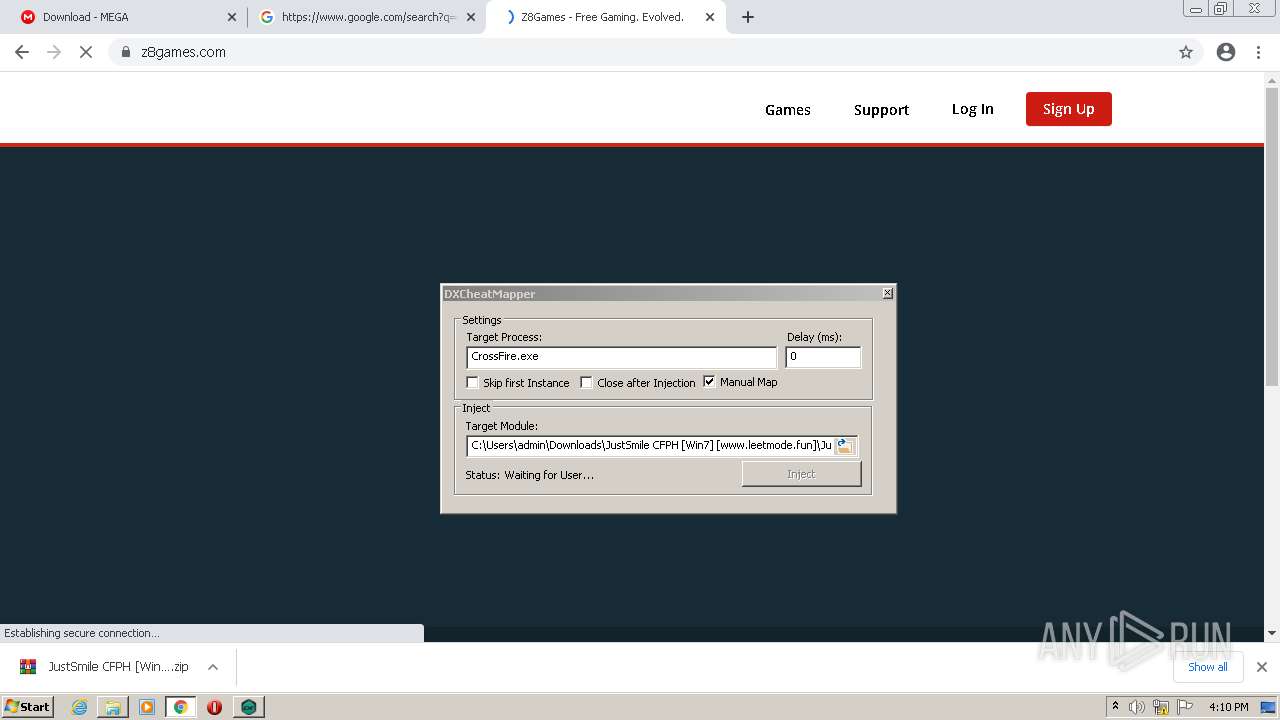The height and width of the screenshot is (720, 1280).
Task: Open a new browser tab
Action: pos(748,17)
